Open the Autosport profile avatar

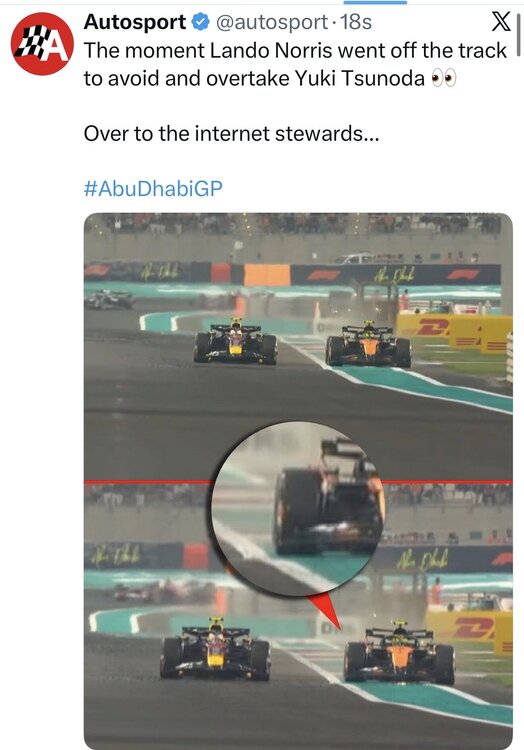coord(42,44)
